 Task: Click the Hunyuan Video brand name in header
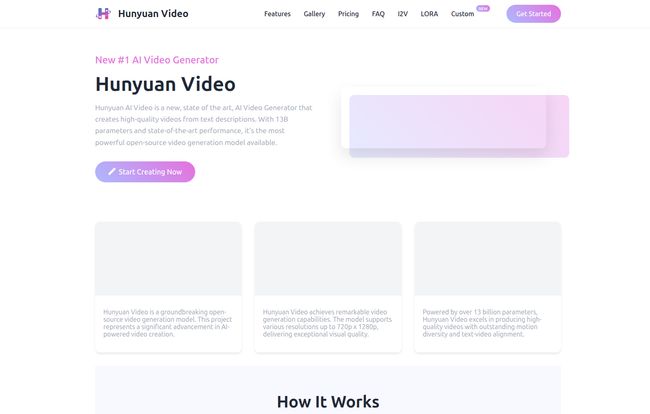tap(153, 14)
